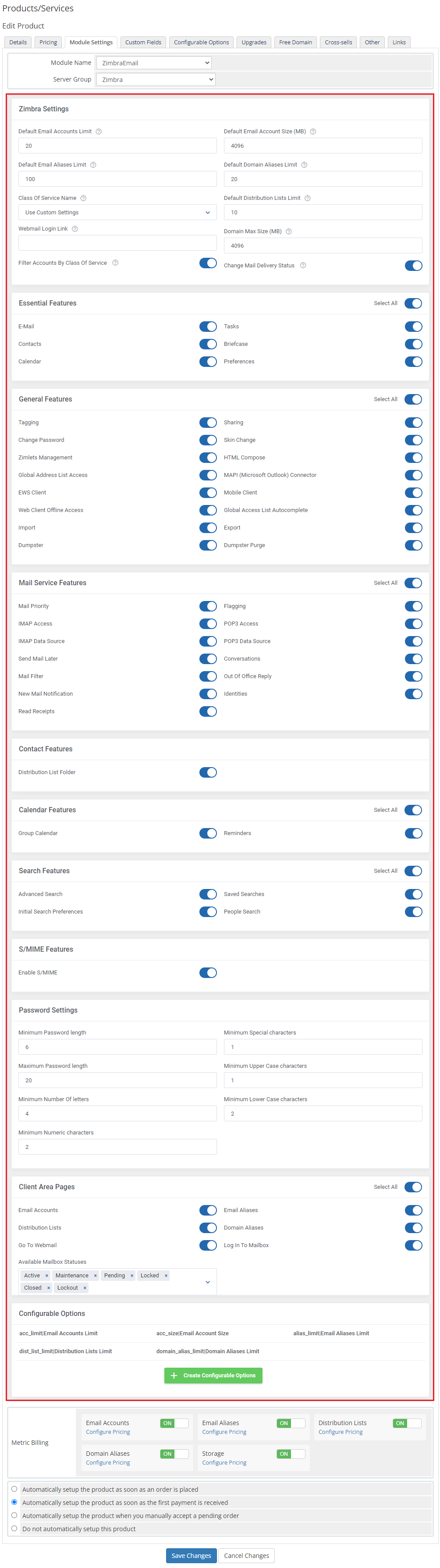The width and height of the screenshot is (440, 1568).
Task: Click help icon beside Default Email Accounts Limit
Action: (x=99, y=132)
